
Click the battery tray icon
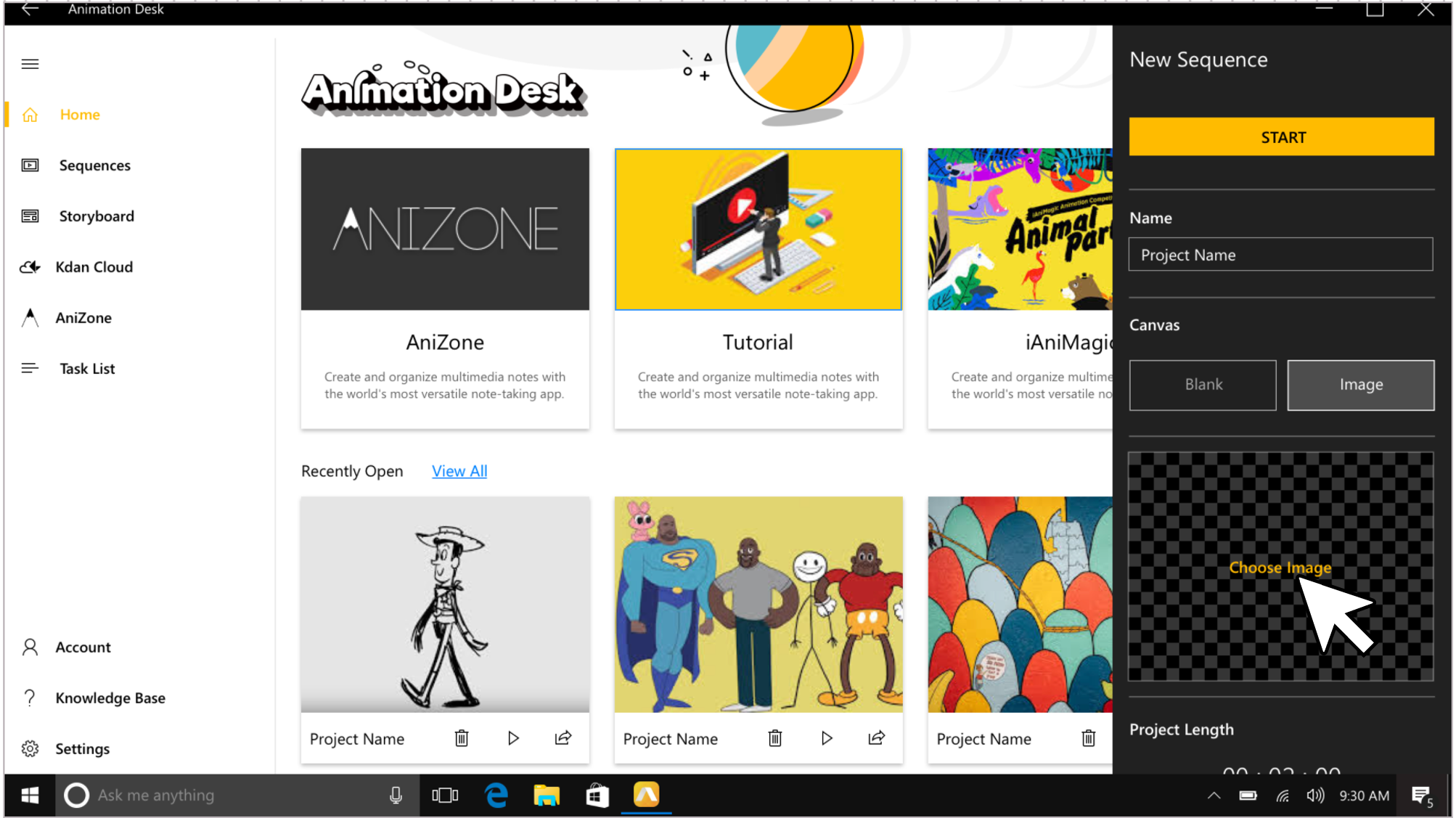pos(1248,795)
